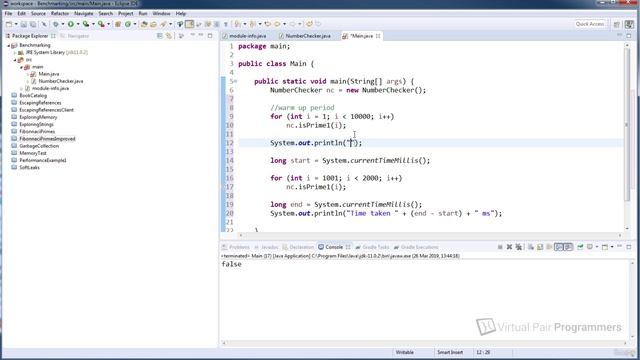Viewport: 640px width, 360px height.
Task: Click Remove All Terminated Launches icon
Action: [x=518, y=247]
